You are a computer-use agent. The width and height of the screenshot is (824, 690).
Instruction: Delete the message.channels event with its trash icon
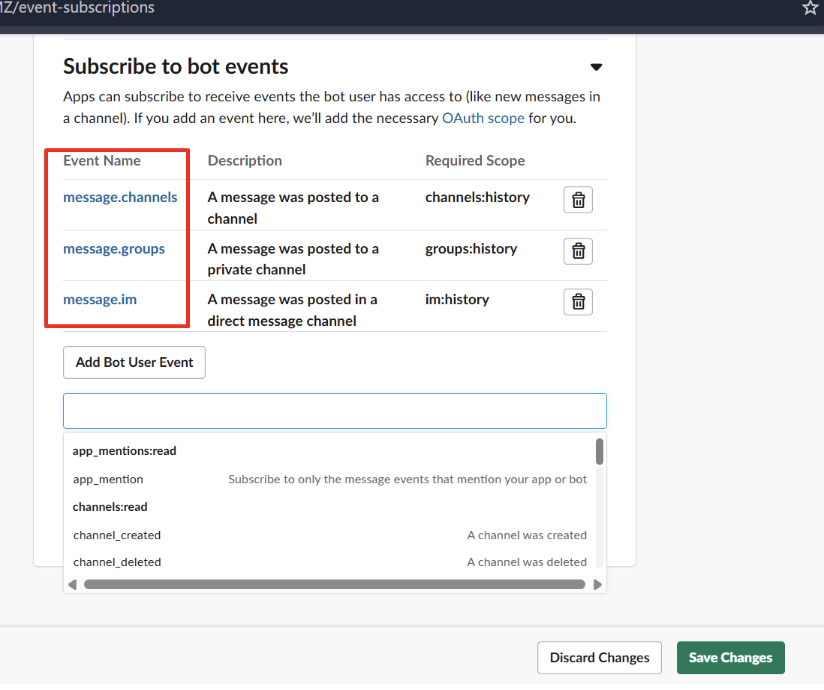point(578,200)
